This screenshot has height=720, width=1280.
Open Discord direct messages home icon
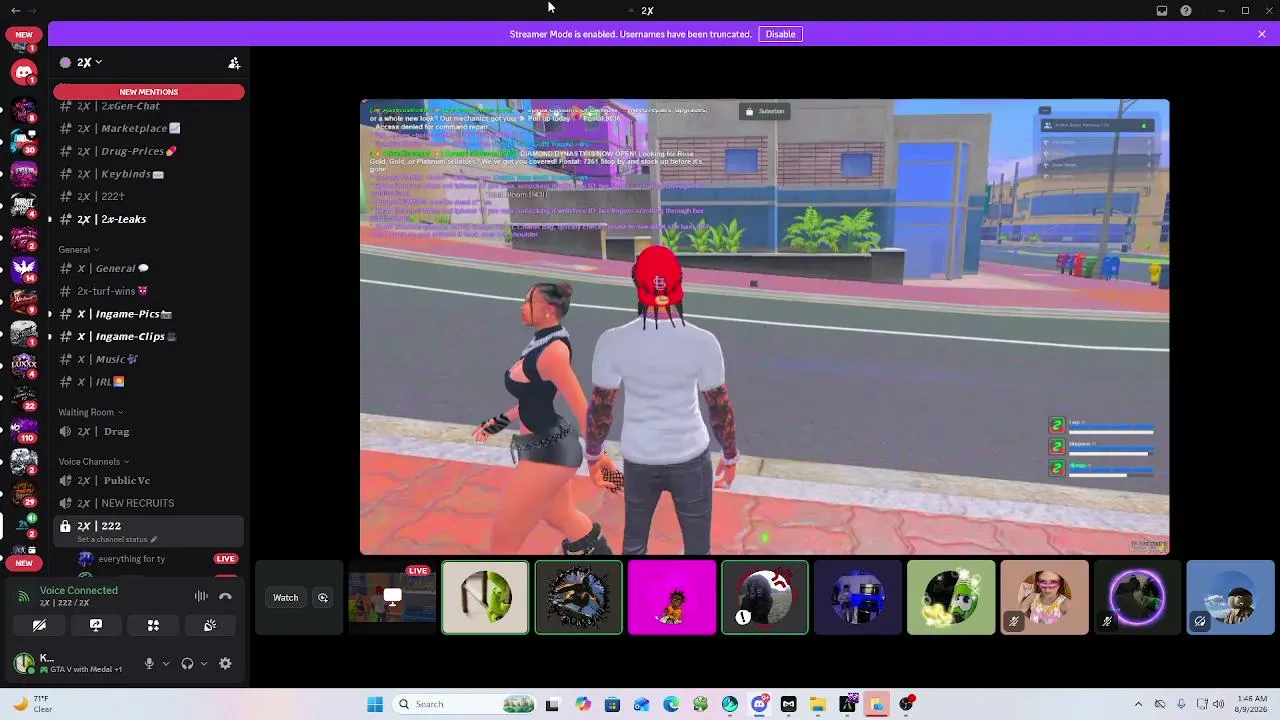[x=24, y=71]
